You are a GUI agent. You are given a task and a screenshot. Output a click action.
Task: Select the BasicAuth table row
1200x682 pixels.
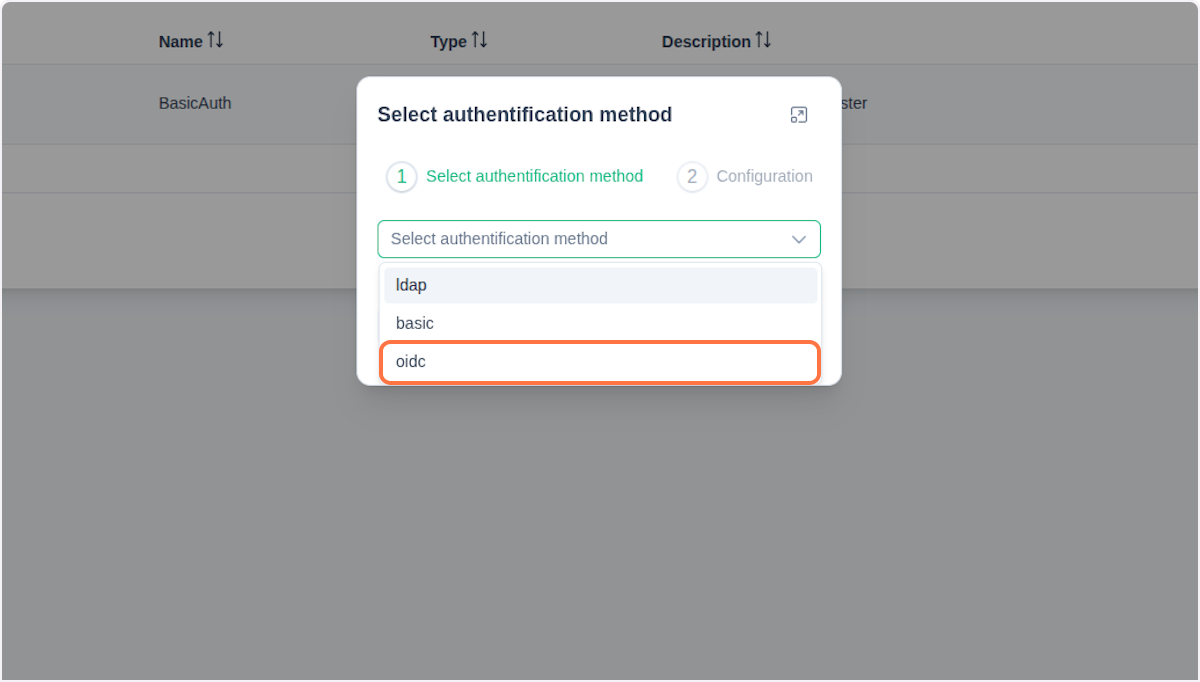tap(195, 103)
